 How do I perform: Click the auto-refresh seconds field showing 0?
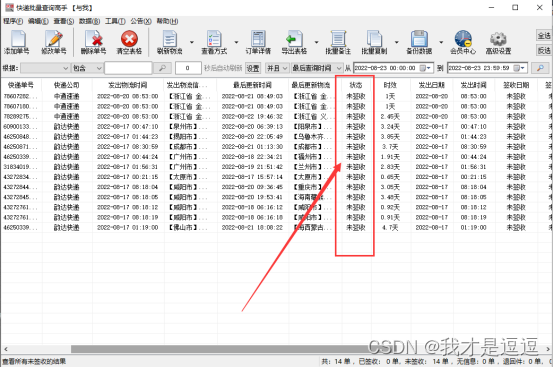pyautogui.click(x=188, y=68)
